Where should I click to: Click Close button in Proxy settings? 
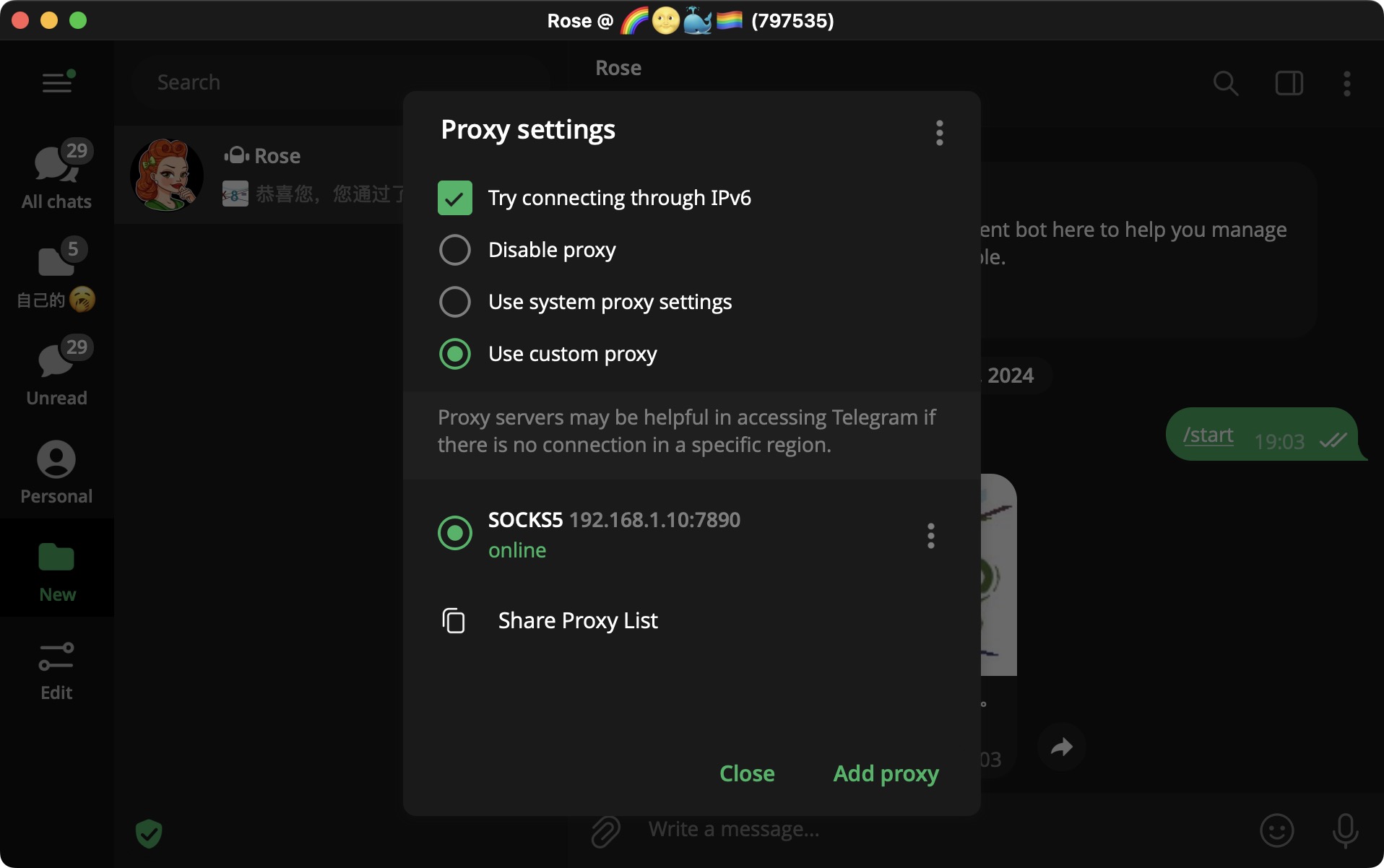click(x=747, y=773)
